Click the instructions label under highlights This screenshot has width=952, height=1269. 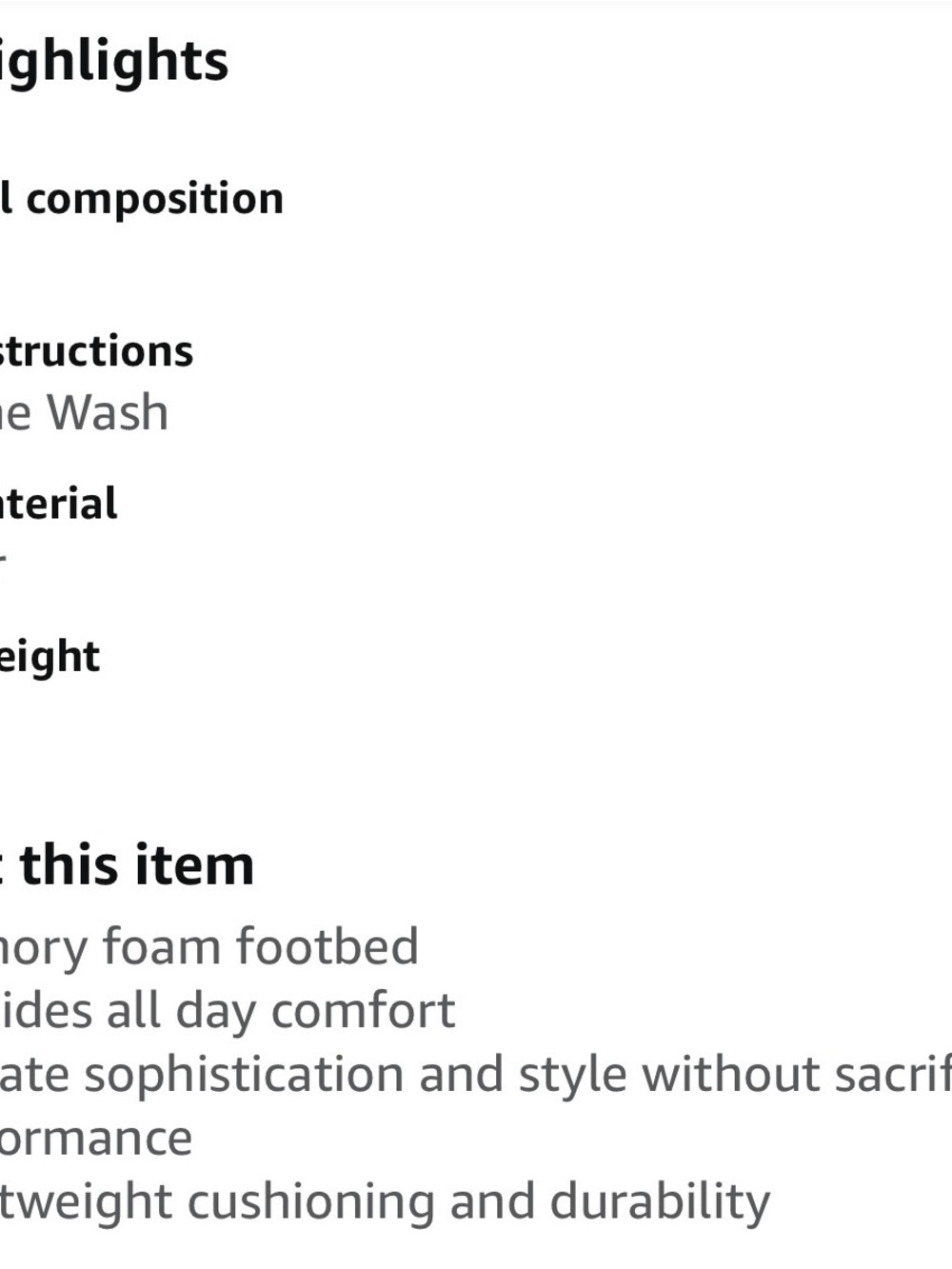pos(96,351)
